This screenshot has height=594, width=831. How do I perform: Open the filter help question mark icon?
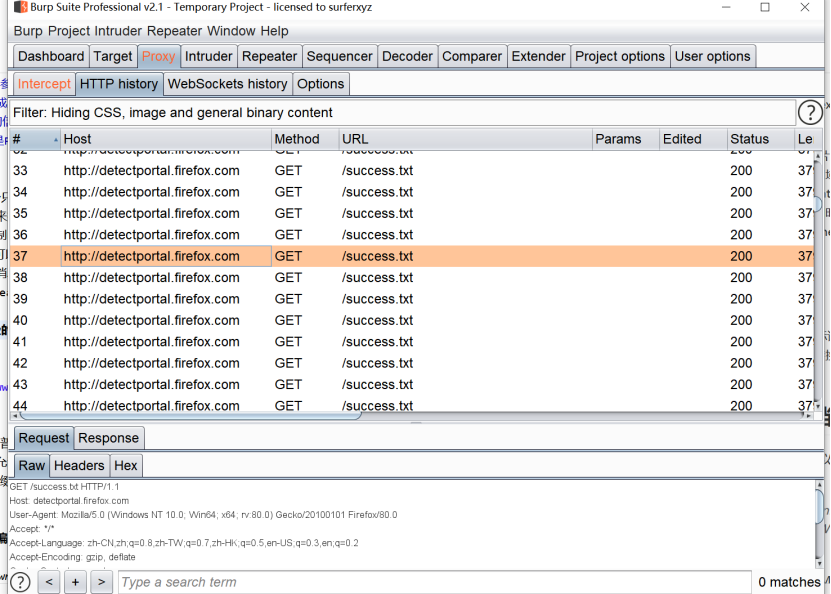tap(810, 113)
